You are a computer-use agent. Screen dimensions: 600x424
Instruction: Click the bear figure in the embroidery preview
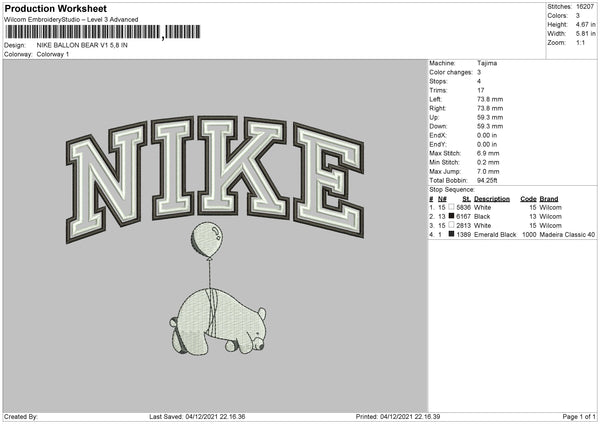pos(218,321)
